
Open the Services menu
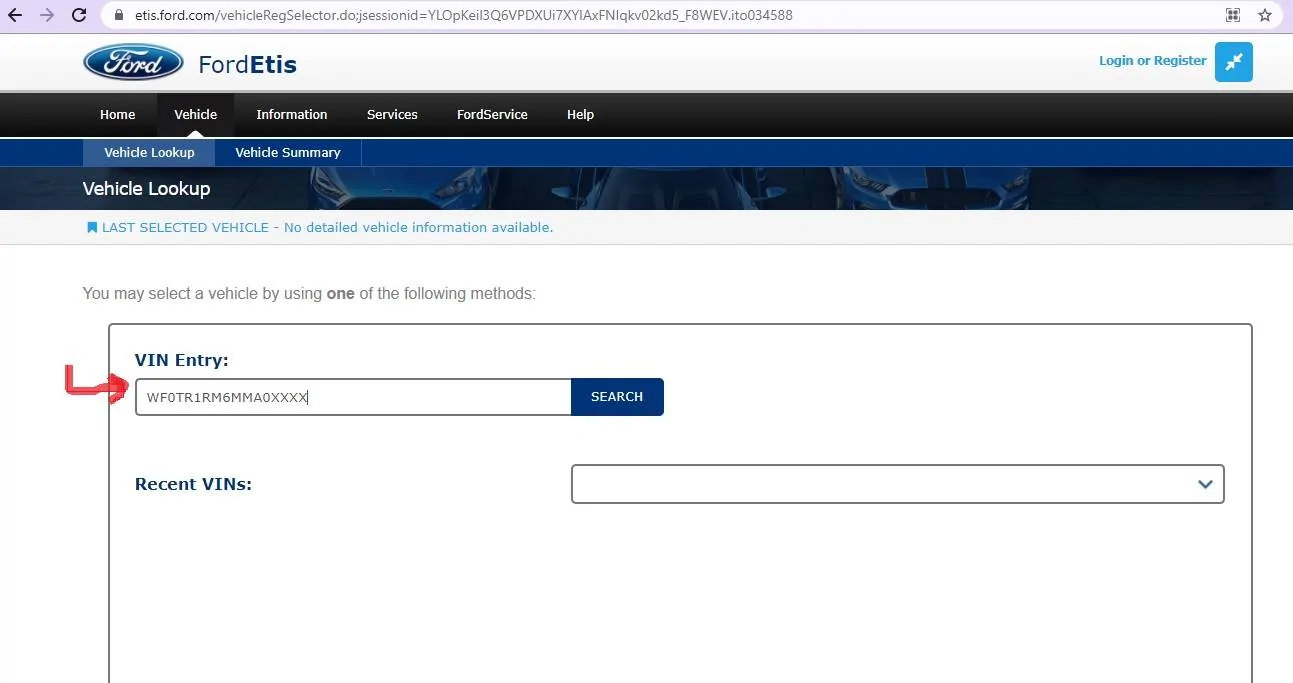click(392, 115)
